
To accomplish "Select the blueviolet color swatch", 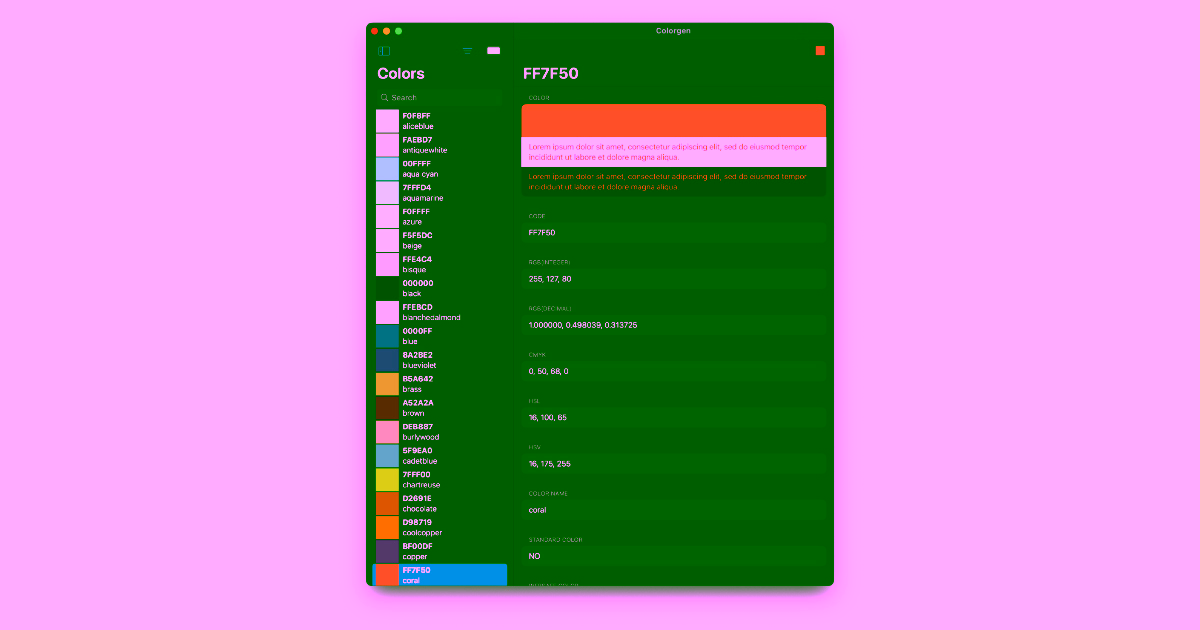I will (x=387, y=360).
